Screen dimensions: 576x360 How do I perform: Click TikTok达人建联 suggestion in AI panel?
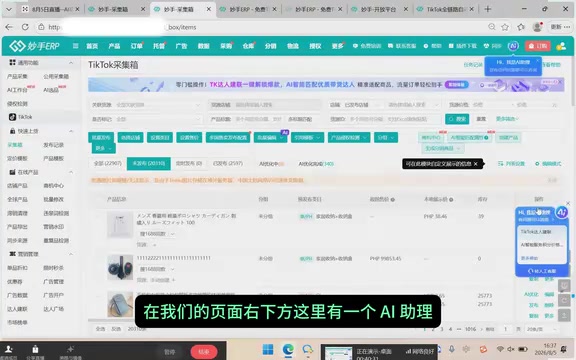click(x=536, y=232)
